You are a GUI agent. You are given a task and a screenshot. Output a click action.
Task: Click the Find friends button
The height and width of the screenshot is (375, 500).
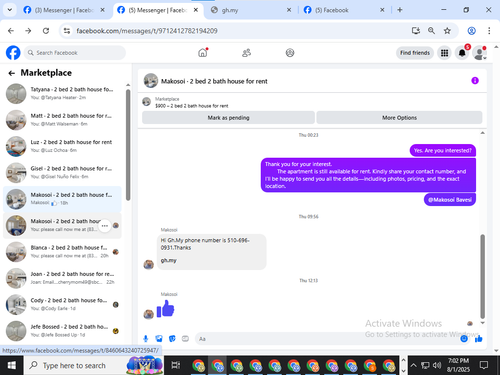click(415, 53)
